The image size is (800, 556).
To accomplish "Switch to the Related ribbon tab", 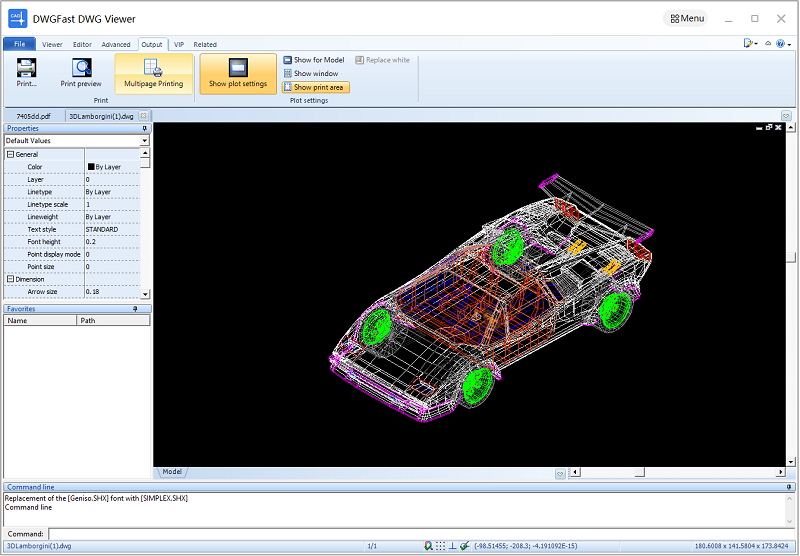I will 205,44.
